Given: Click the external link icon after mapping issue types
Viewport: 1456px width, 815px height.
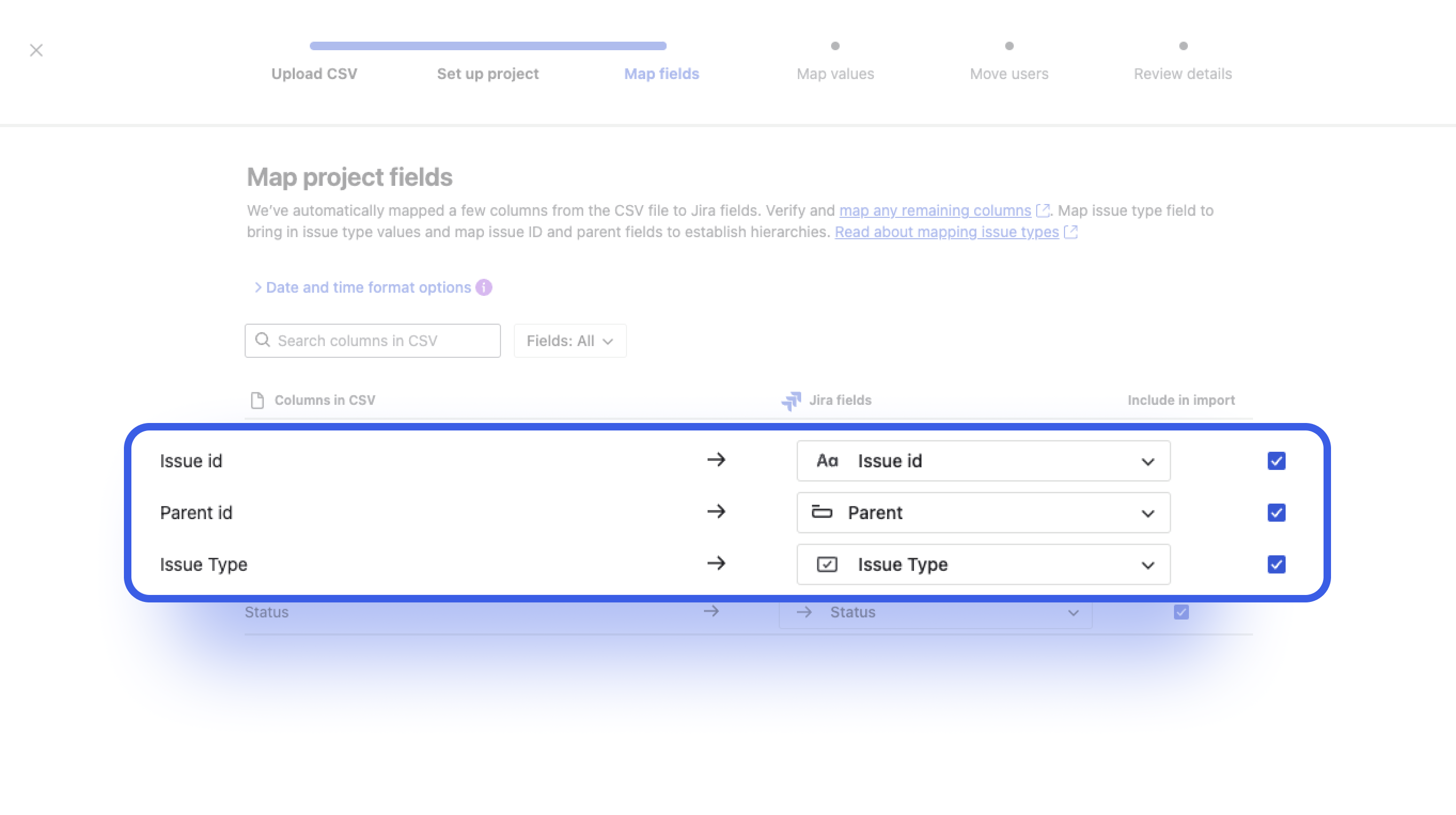Looking at the screenshot, I should pyautogui.click(x=1071, y=232).
